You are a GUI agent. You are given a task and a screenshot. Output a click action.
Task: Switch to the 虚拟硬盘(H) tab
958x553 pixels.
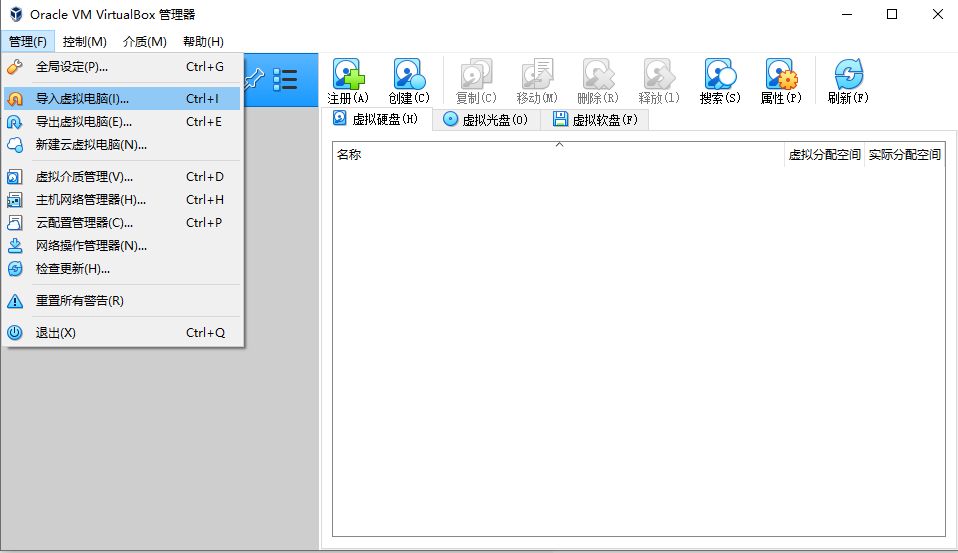tap(376, 119)
